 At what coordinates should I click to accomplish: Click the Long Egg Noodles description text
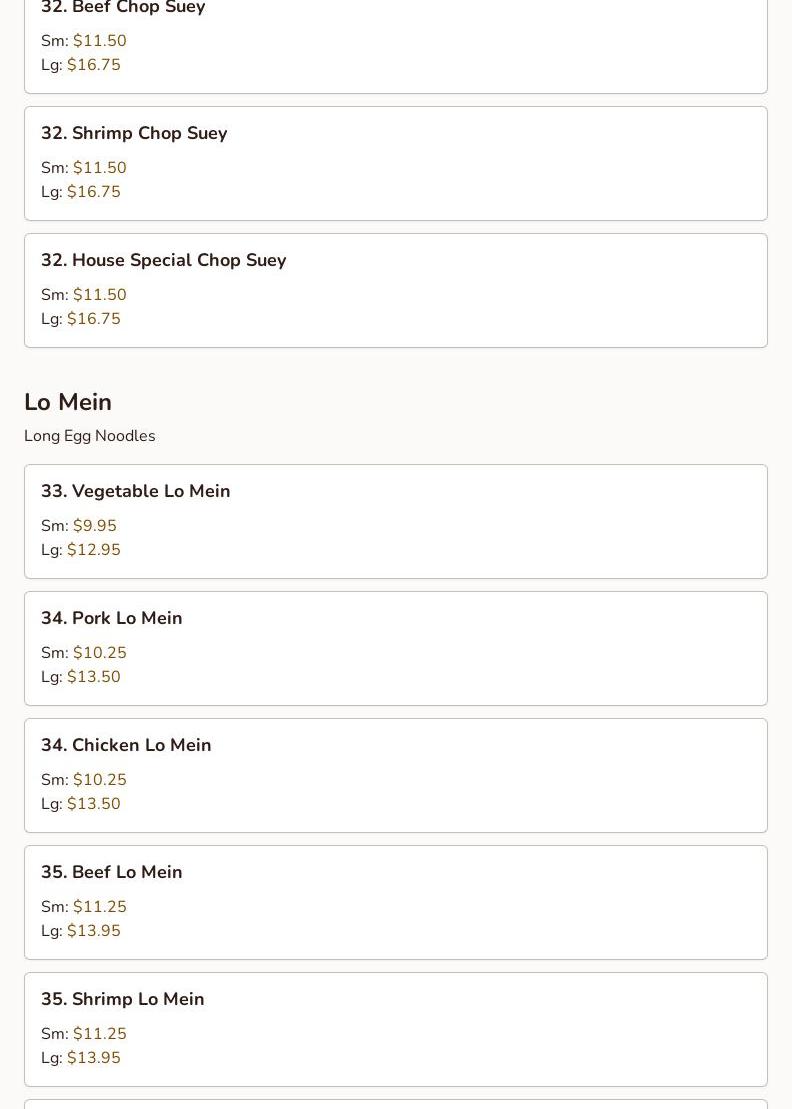pyautogui.click(x=90, y=436)
